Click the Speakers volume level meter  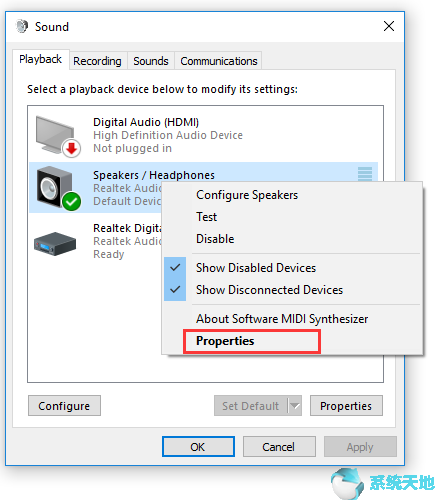point(365,174)
